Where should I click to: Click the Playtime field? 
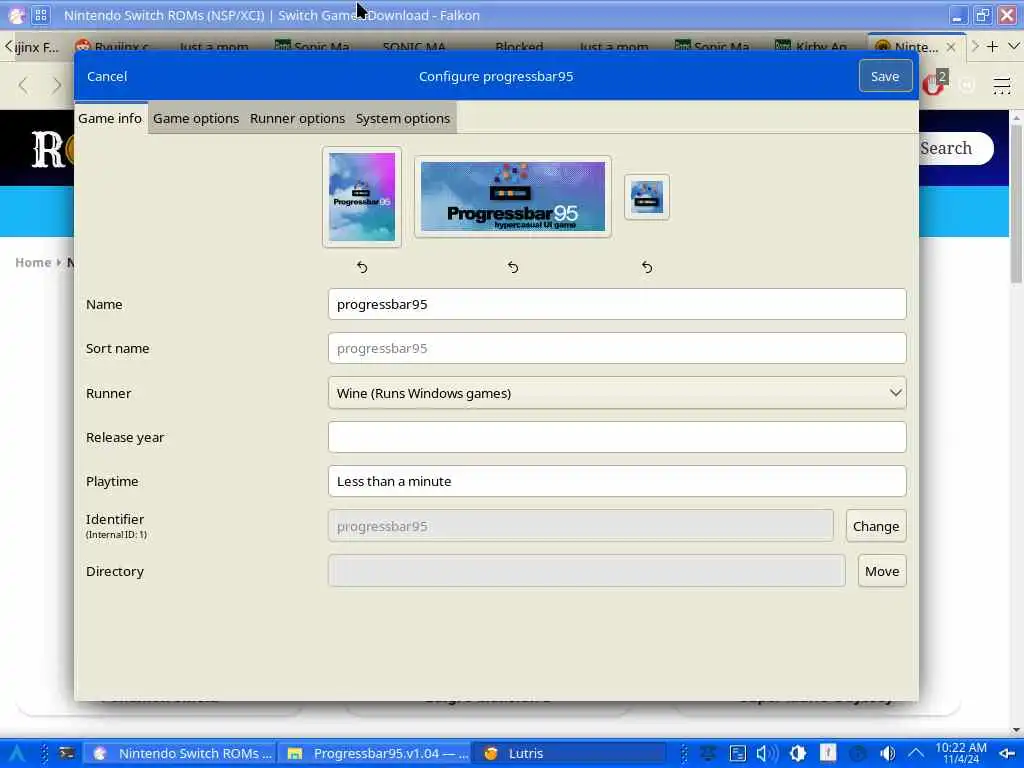(617, 481)
